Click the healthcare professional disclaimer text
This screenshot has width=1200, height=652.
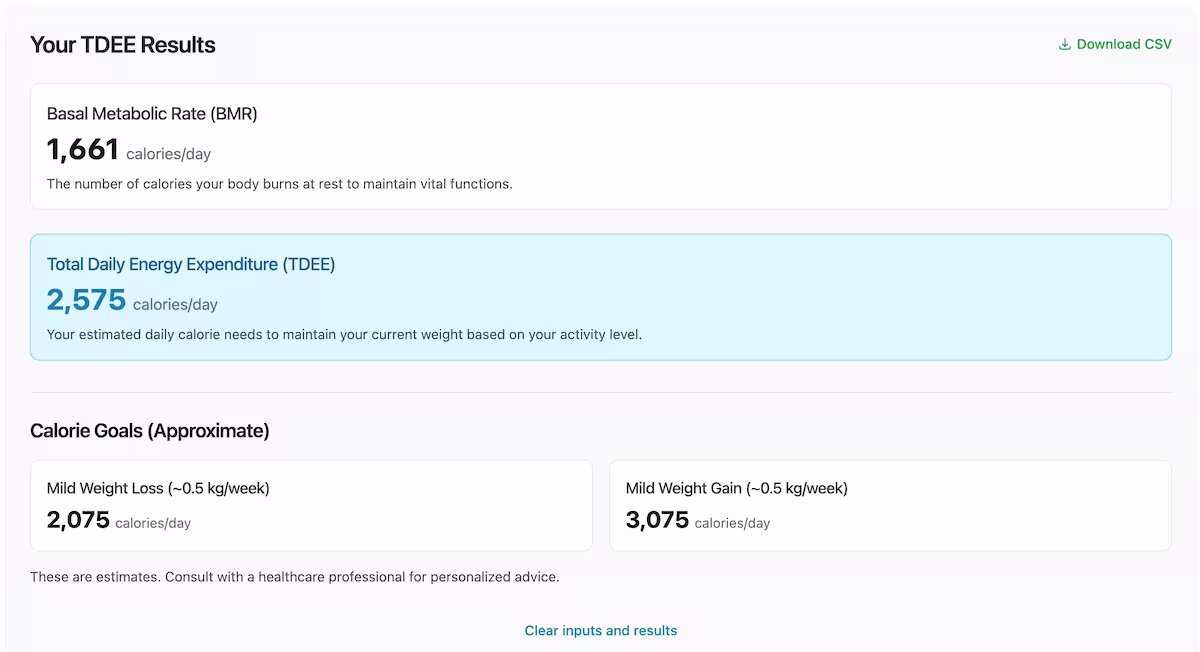pos(295,577)
